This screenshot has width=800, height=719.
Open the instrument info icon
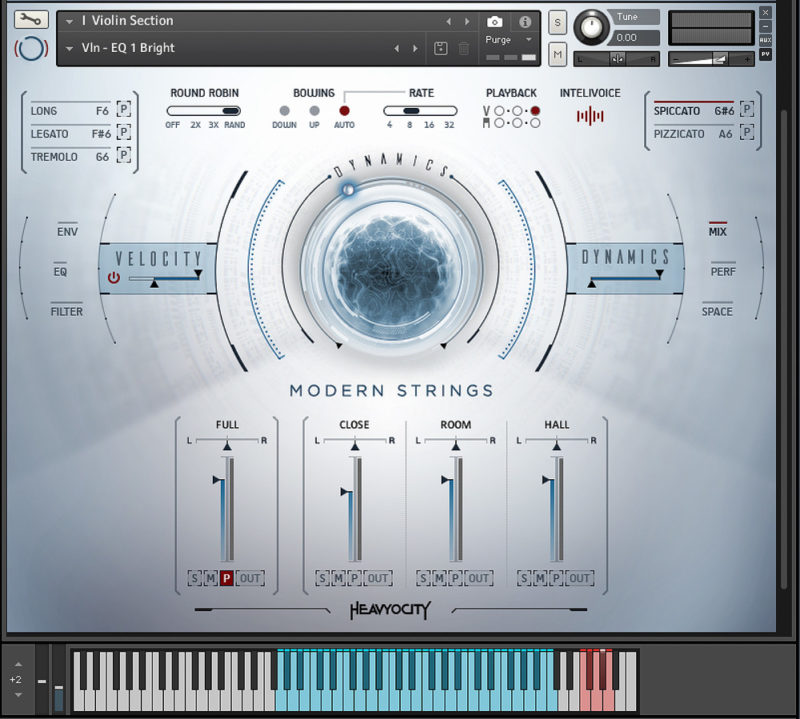point(525,22)
